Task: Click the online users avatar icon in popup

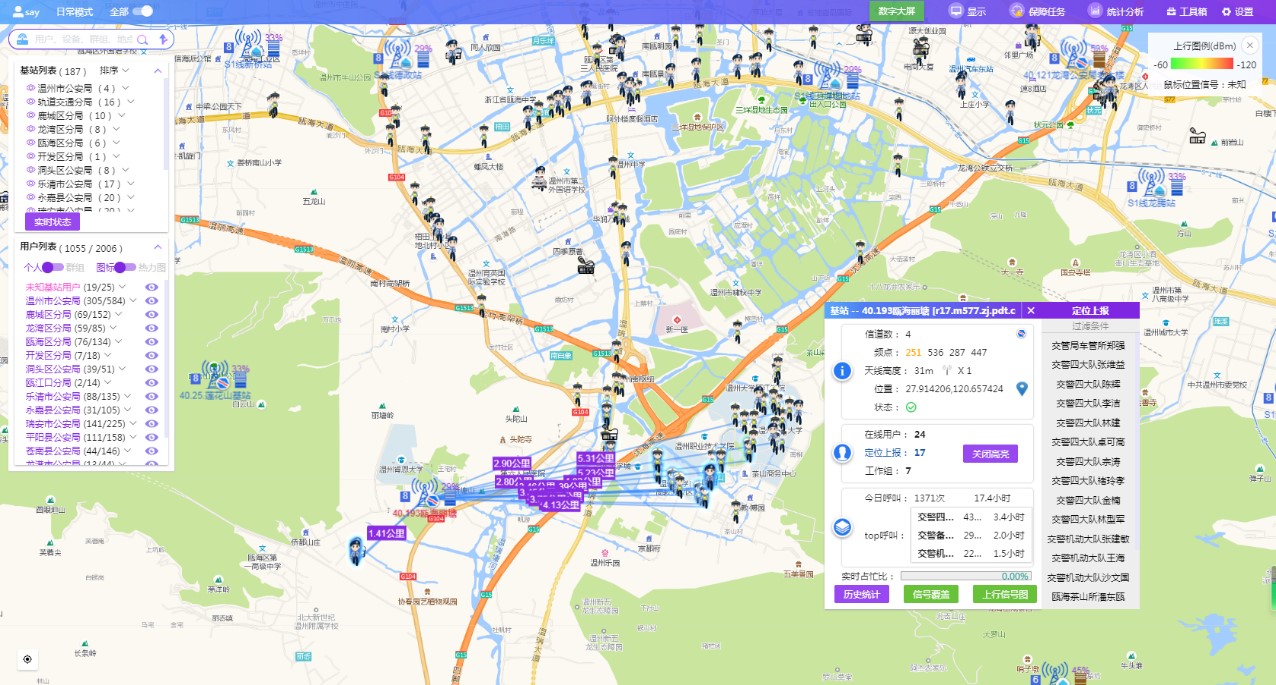Action: tap(842, 453)
